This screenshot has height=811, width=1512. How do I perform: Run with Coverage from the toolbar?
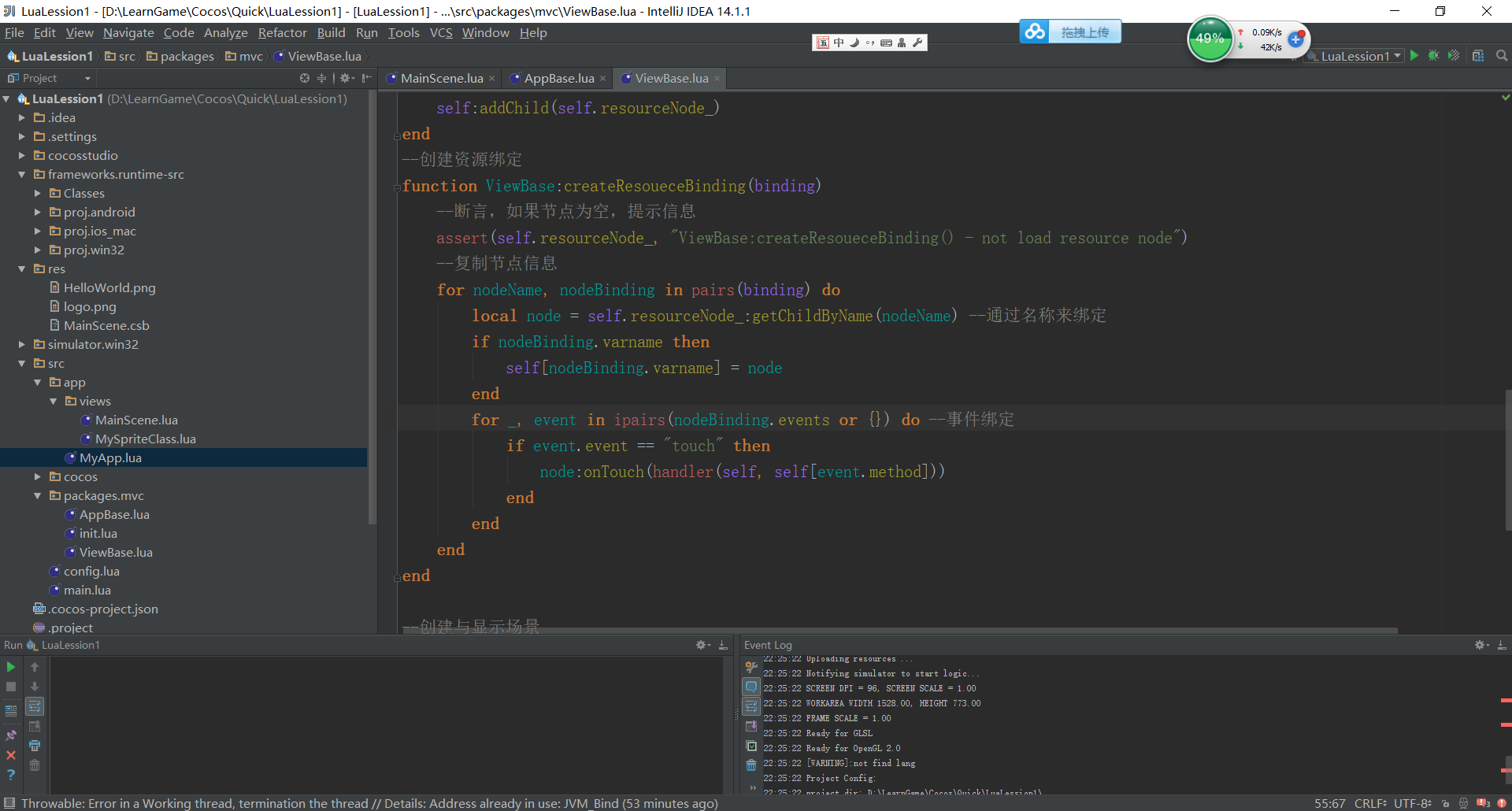tap(1454, 56)
